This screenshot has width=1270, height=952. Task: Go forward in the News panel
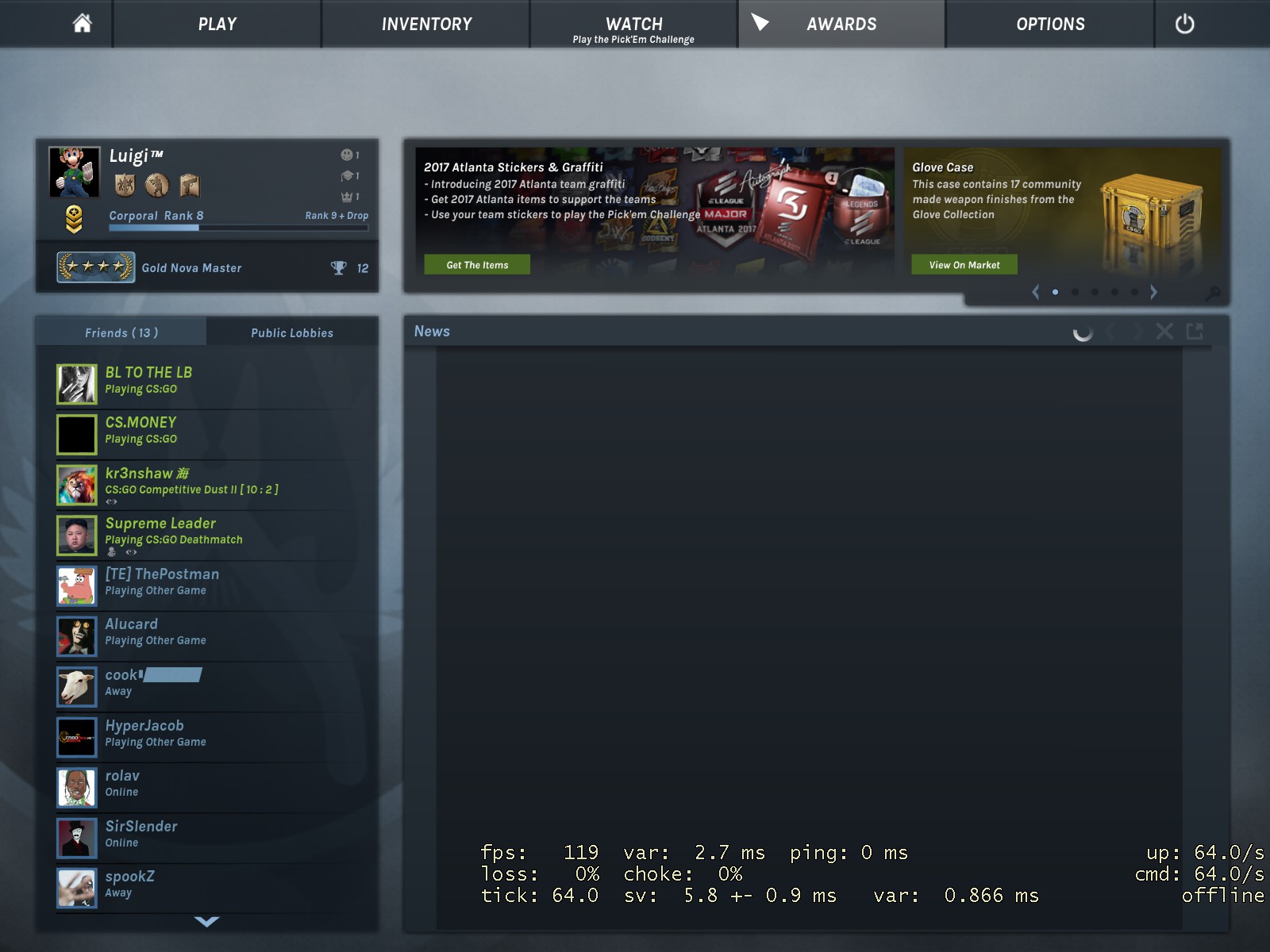1137,332
